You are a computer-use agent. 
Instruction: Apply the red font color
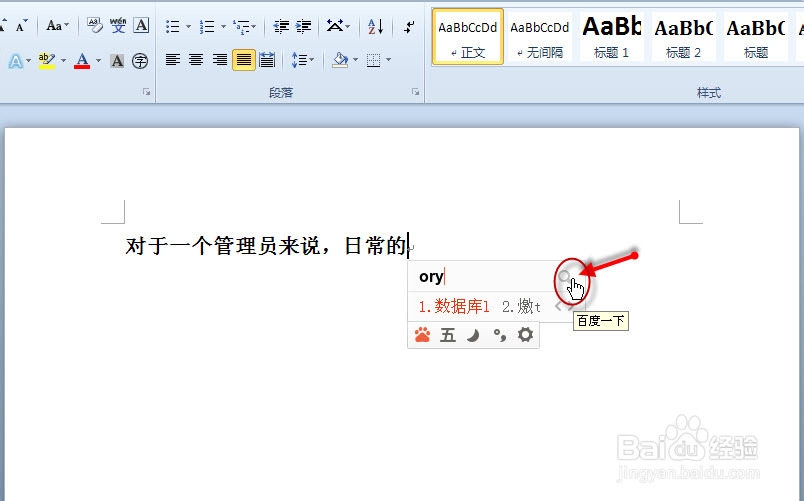pyautogui.click(x=82, y=61)
